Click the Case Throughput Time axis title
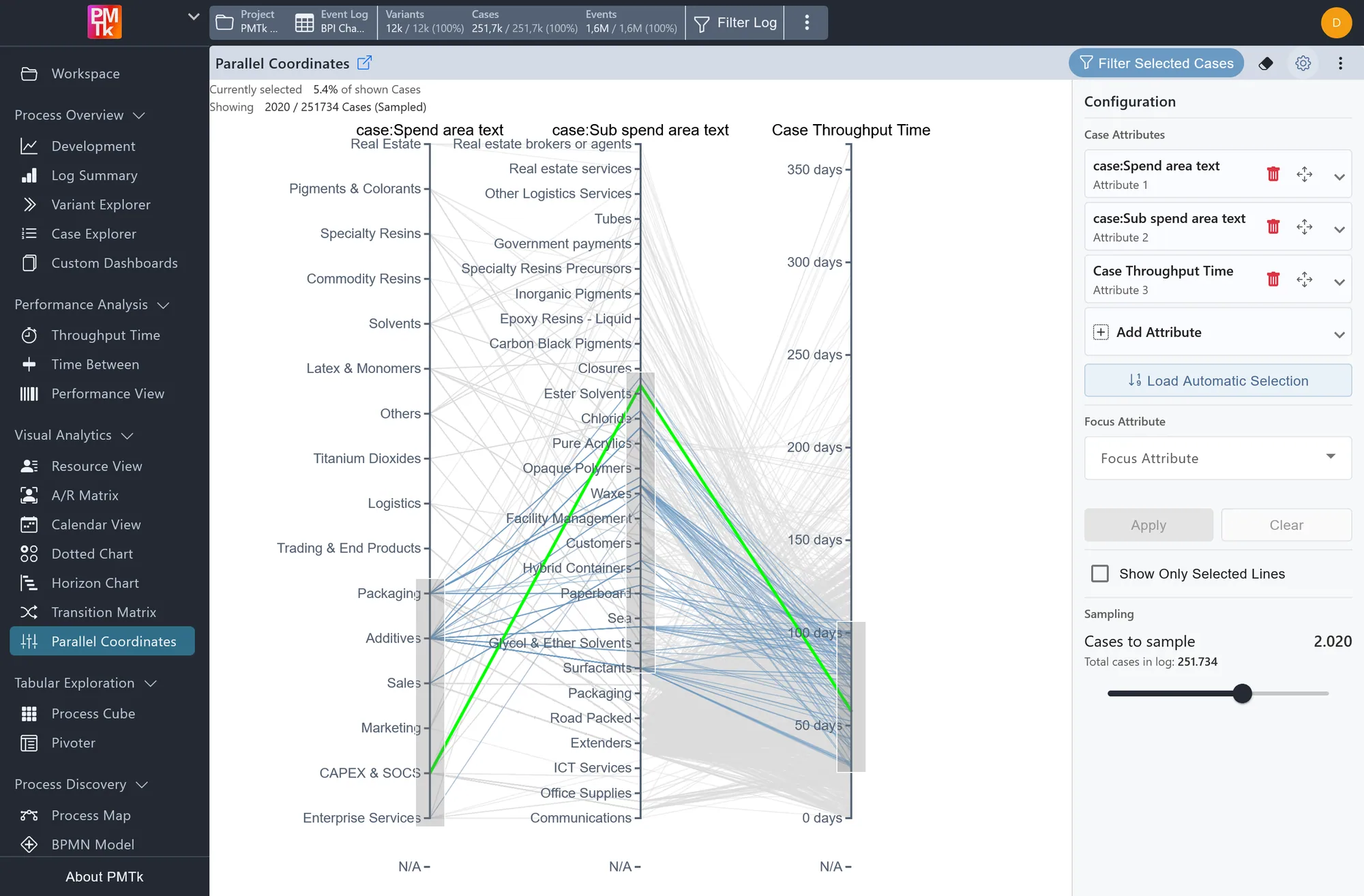 (x=850, y=130)
